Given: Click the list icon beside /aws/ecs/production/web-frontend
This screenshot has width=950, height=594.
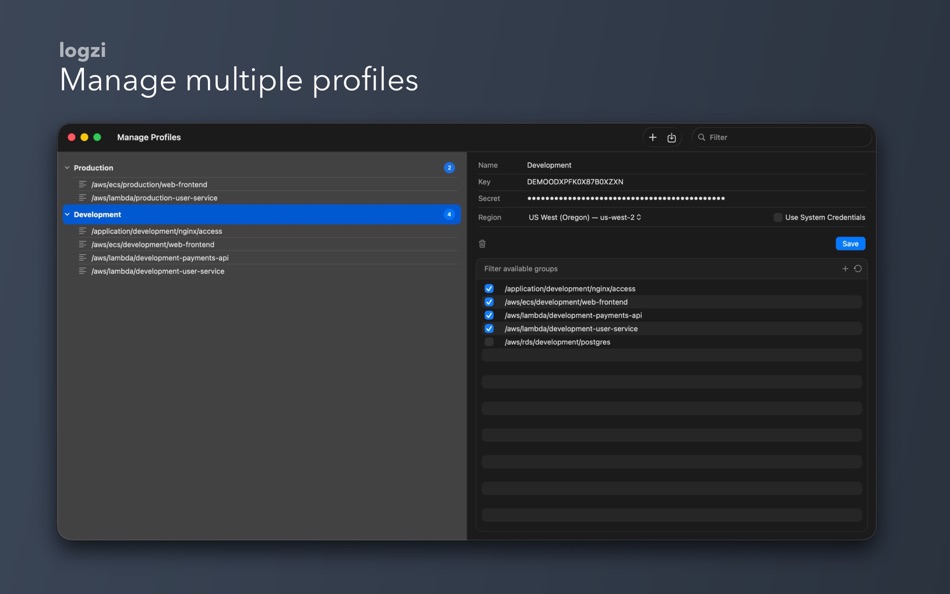Looking at the screenshot, I should tap(81, 184).
